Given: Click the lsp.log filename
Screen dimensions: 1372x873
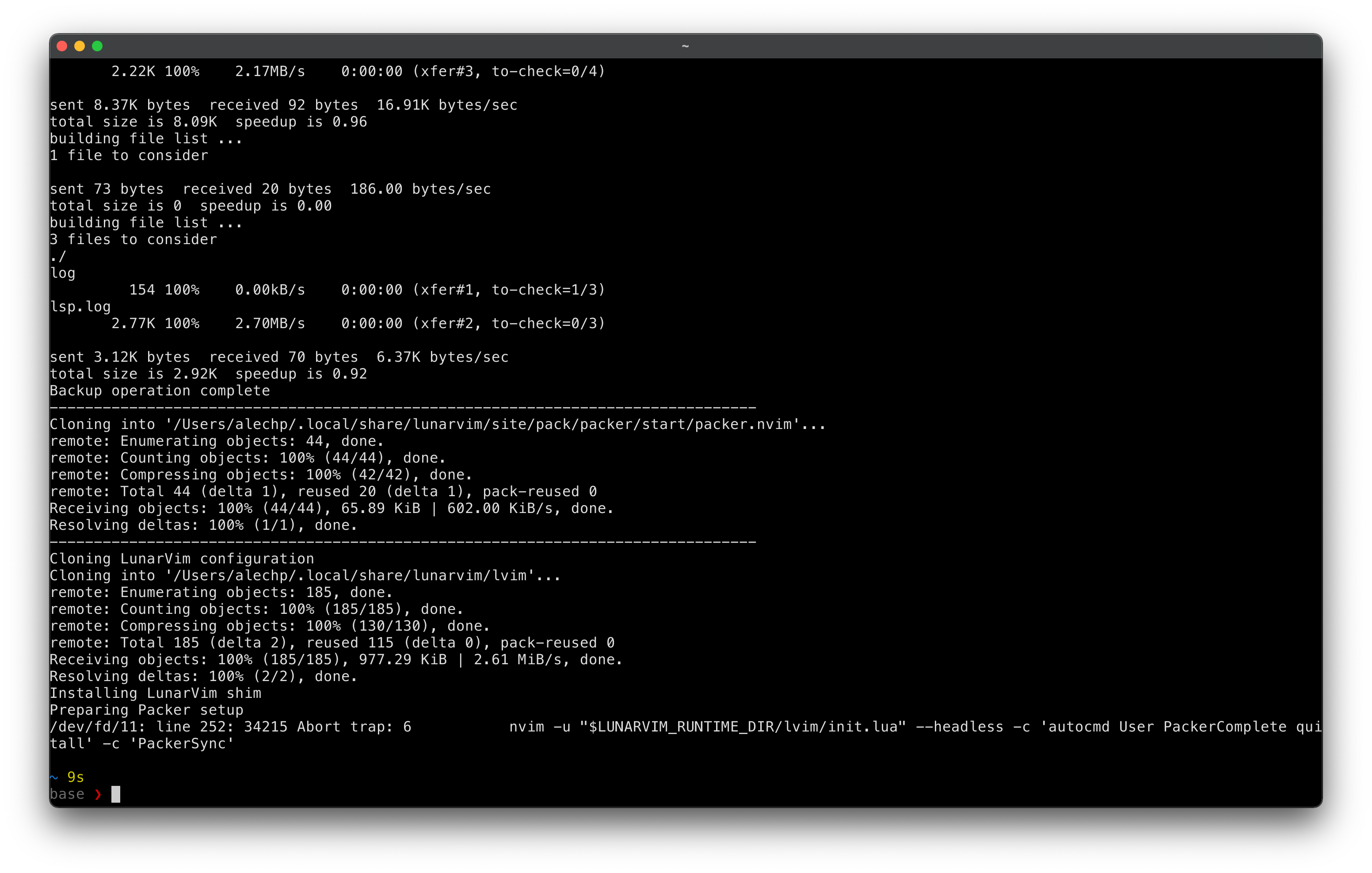Looking at the screenshot, I should point(80,306).
